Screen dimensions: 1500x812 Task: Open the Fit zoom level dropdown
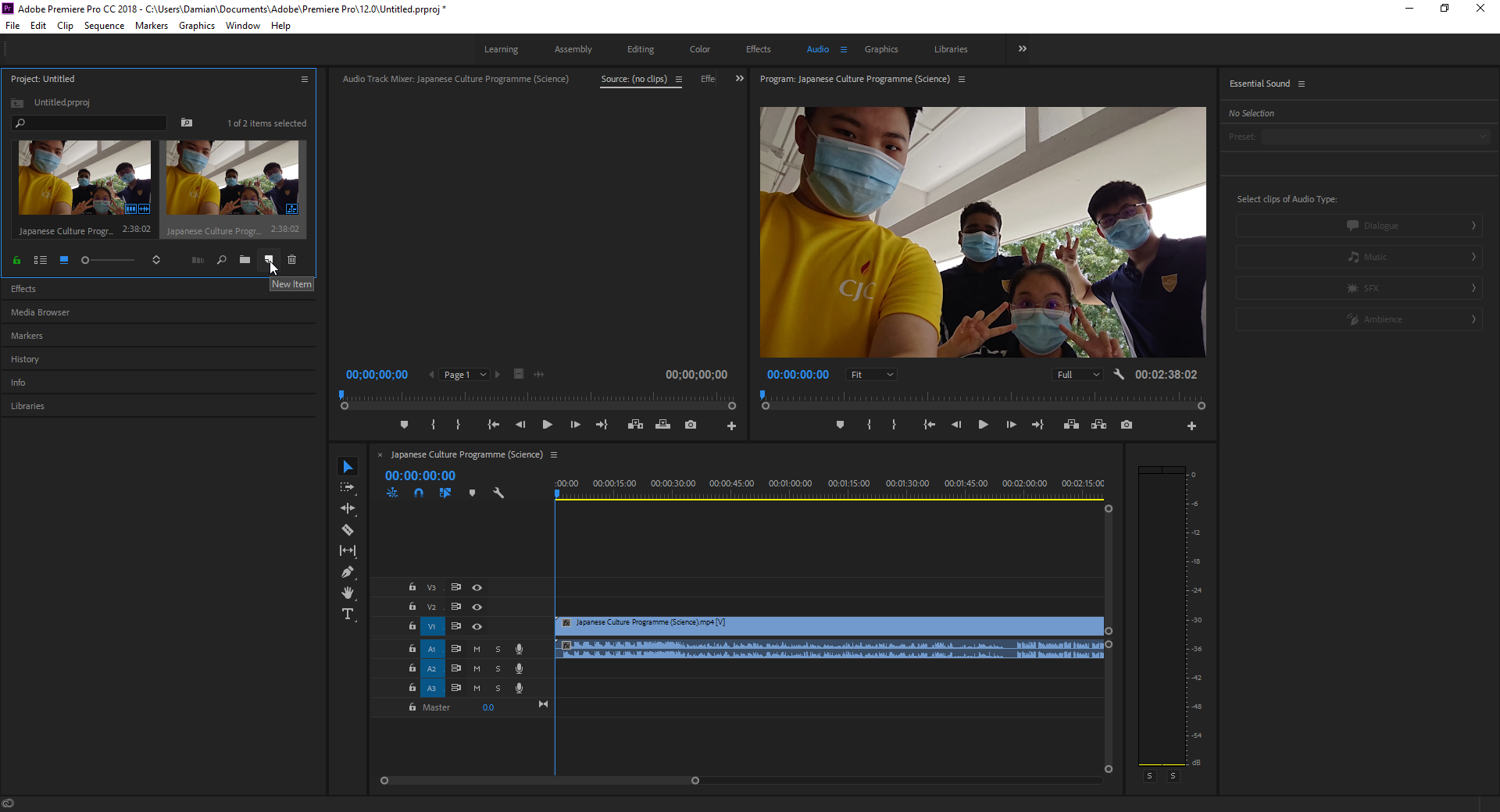coord(871,376)
